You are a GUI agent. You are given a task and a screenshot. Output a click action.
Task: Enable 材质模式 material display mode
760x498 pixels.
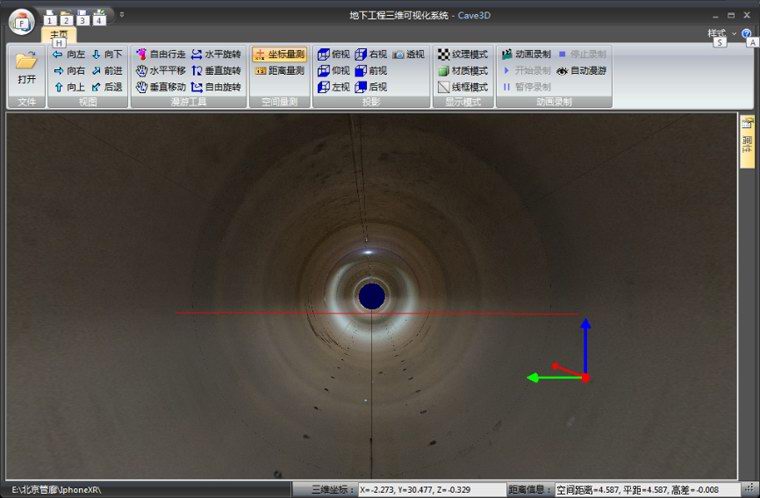pos(463,71)
